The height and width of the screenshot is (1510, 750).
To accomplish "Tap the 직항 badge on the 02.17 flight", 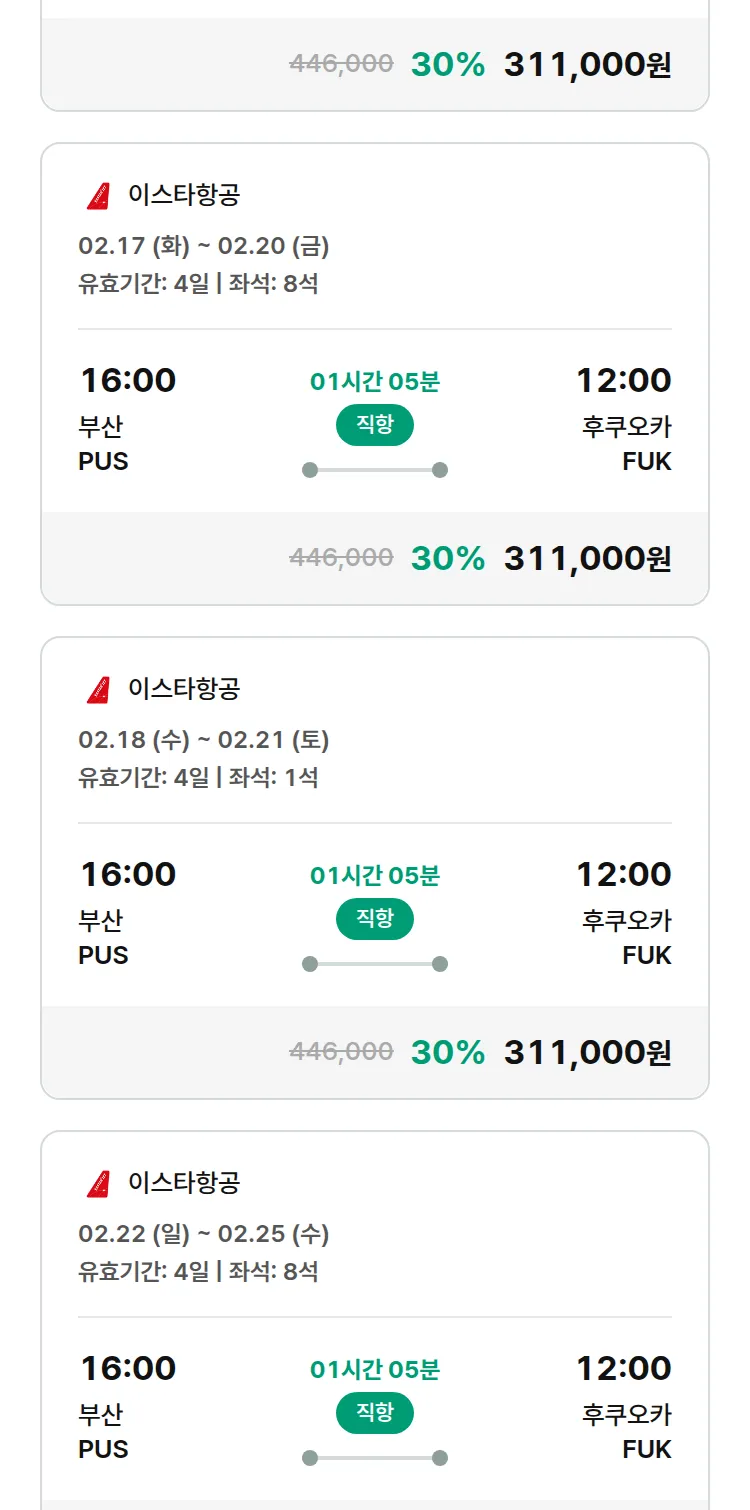I will click(x=375, y=425).
